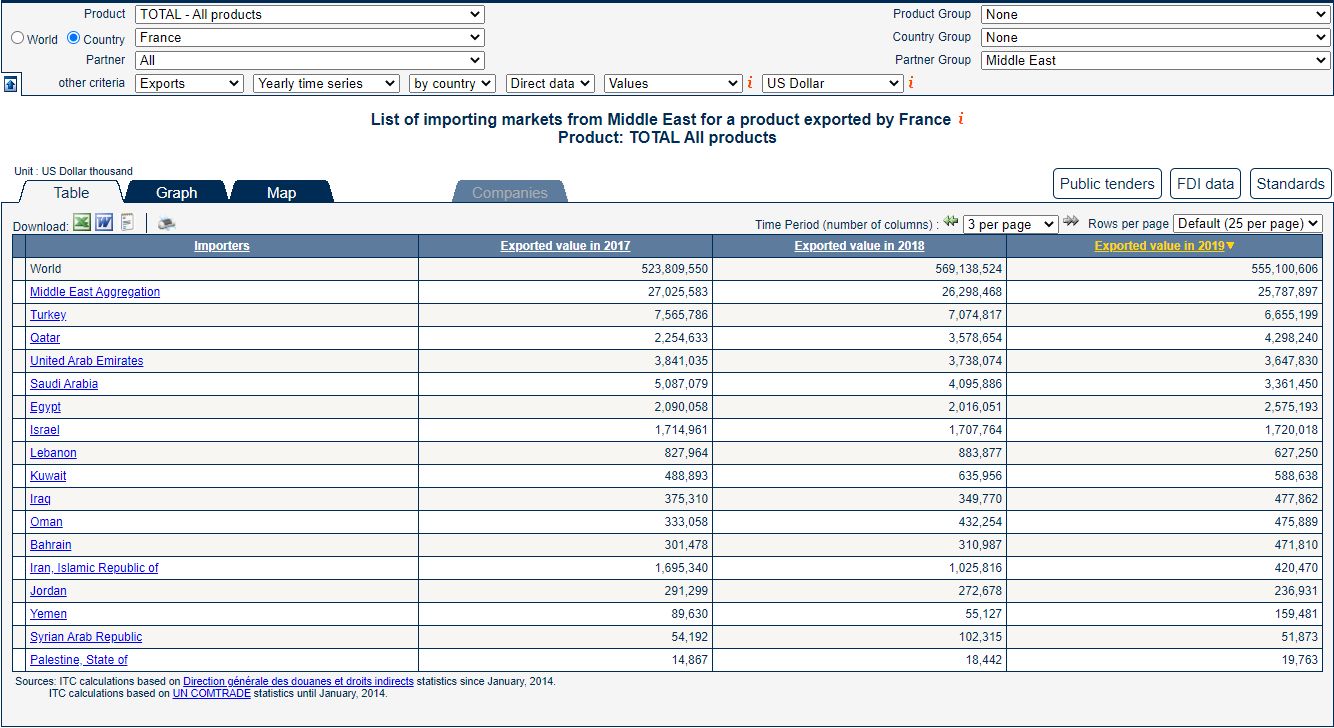Open the Exports trade flow dropdown
1334x728 pixels.
click(189, 84)
